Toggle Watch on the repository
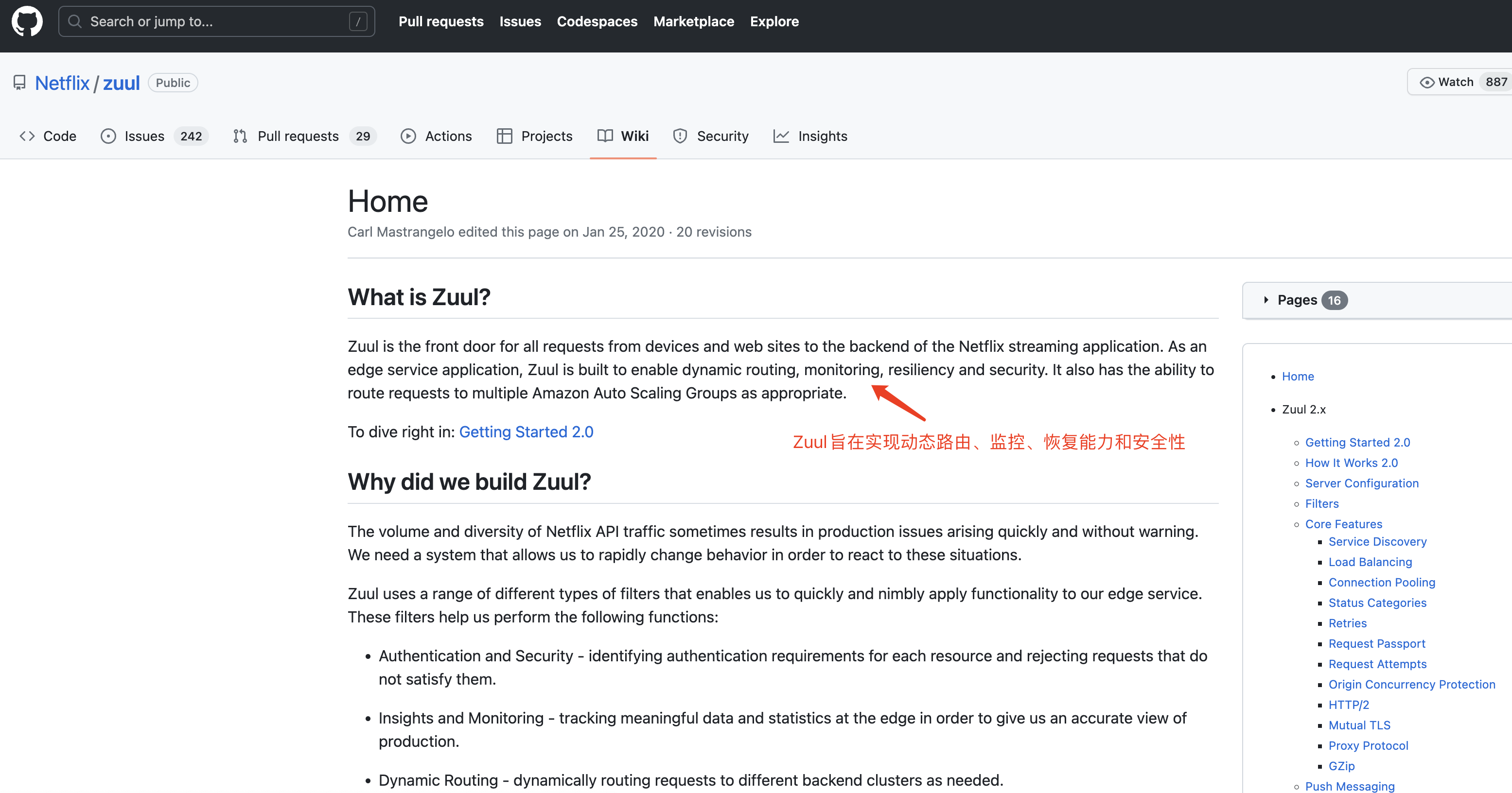Viewport: 1512px width, 793px height. pyautogui.click(x=1455, y=82)
